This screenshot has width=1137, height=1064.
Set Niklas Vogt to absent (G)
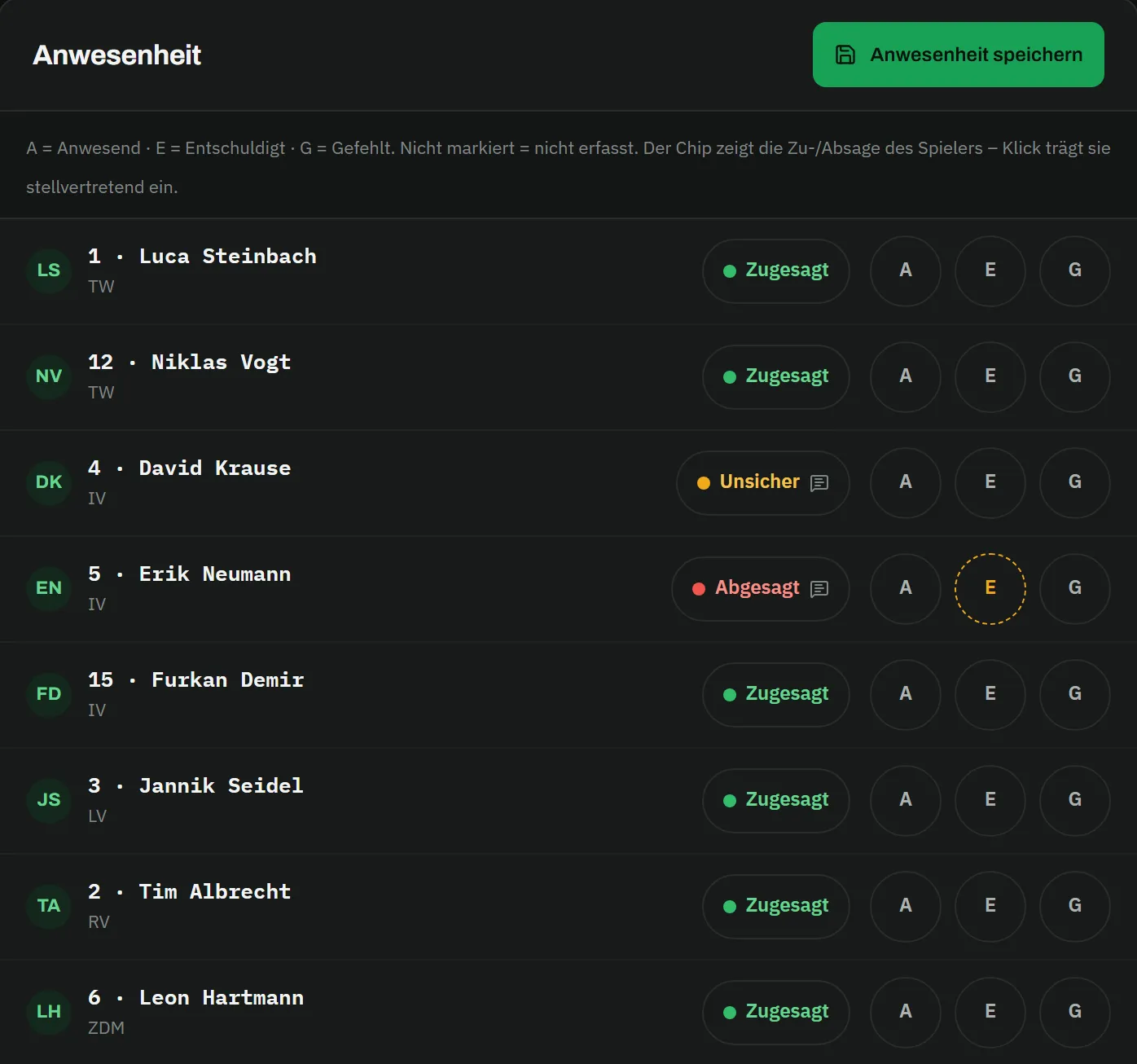tap(1075, 377)
